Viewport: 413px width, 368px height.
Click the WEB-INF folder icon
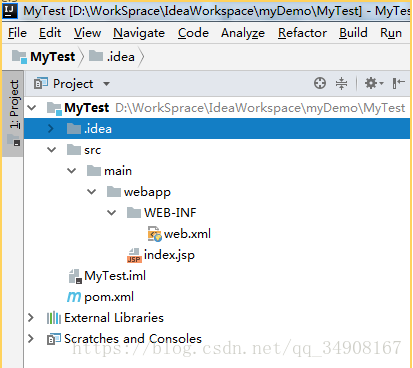(134, 212)
